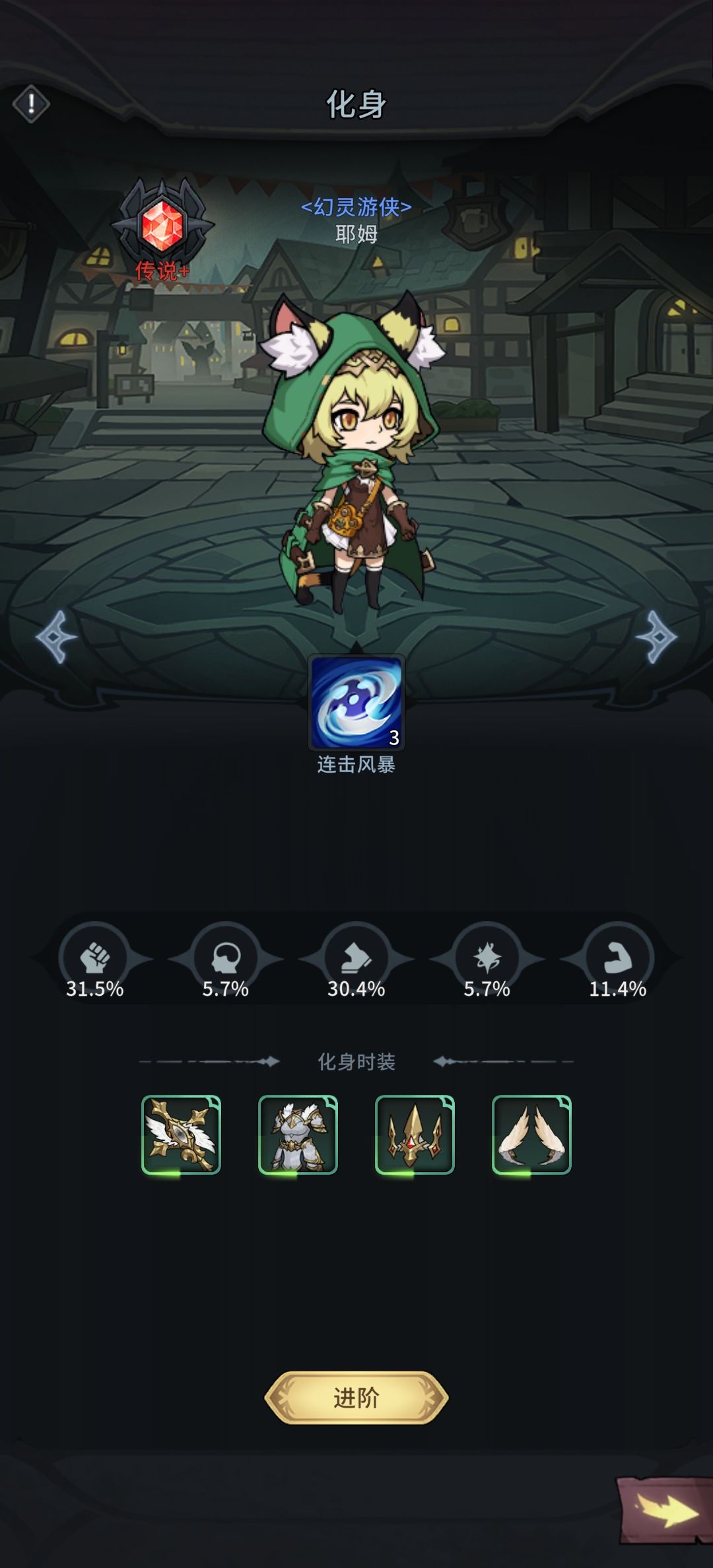Image resolution: width=713 pixels, height=1568 pixels.
Task: Open the 连击风暴 skill icon
Action: (x=356, y=703)
